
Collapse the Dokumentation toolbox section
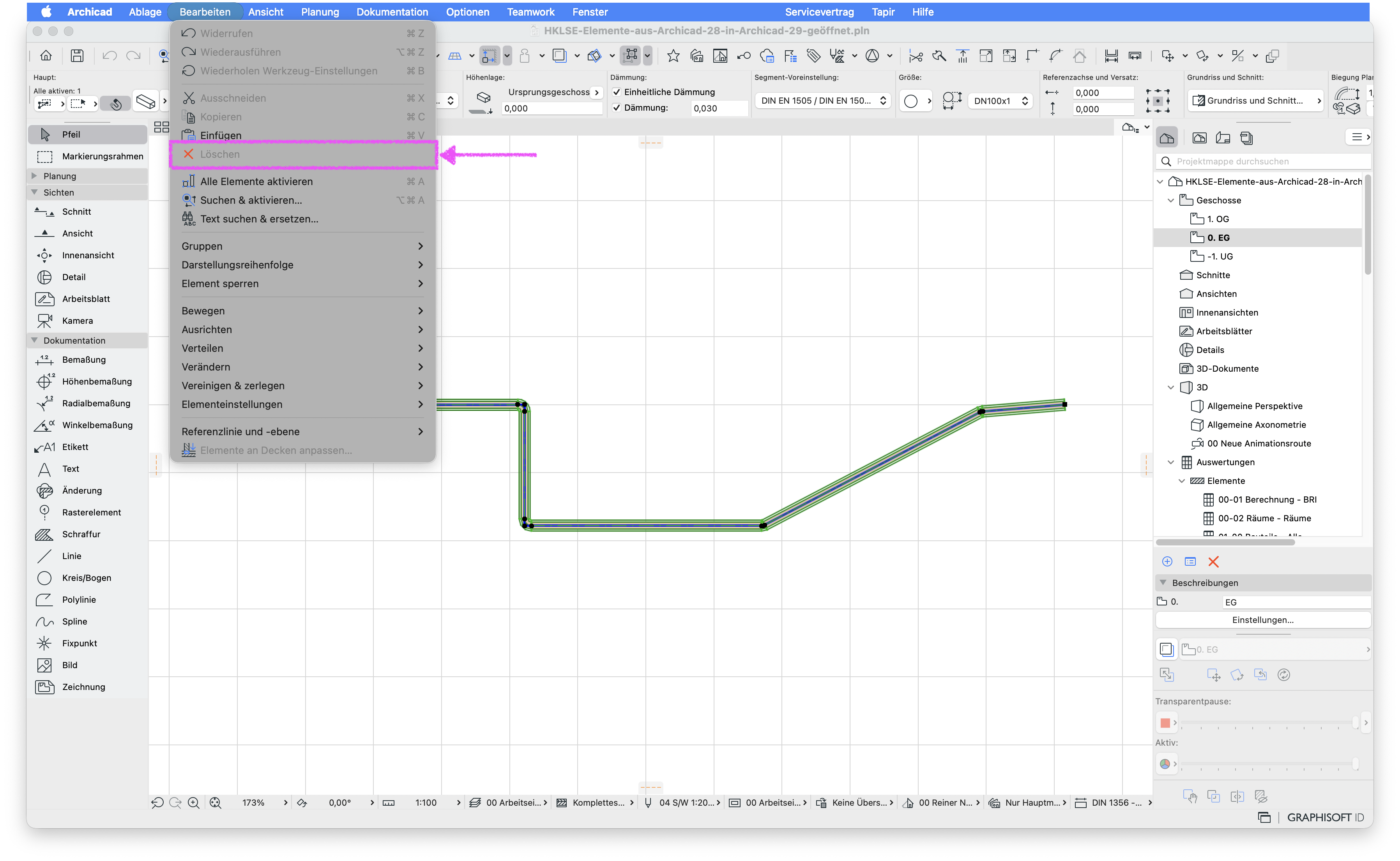(x=35, y=340)
